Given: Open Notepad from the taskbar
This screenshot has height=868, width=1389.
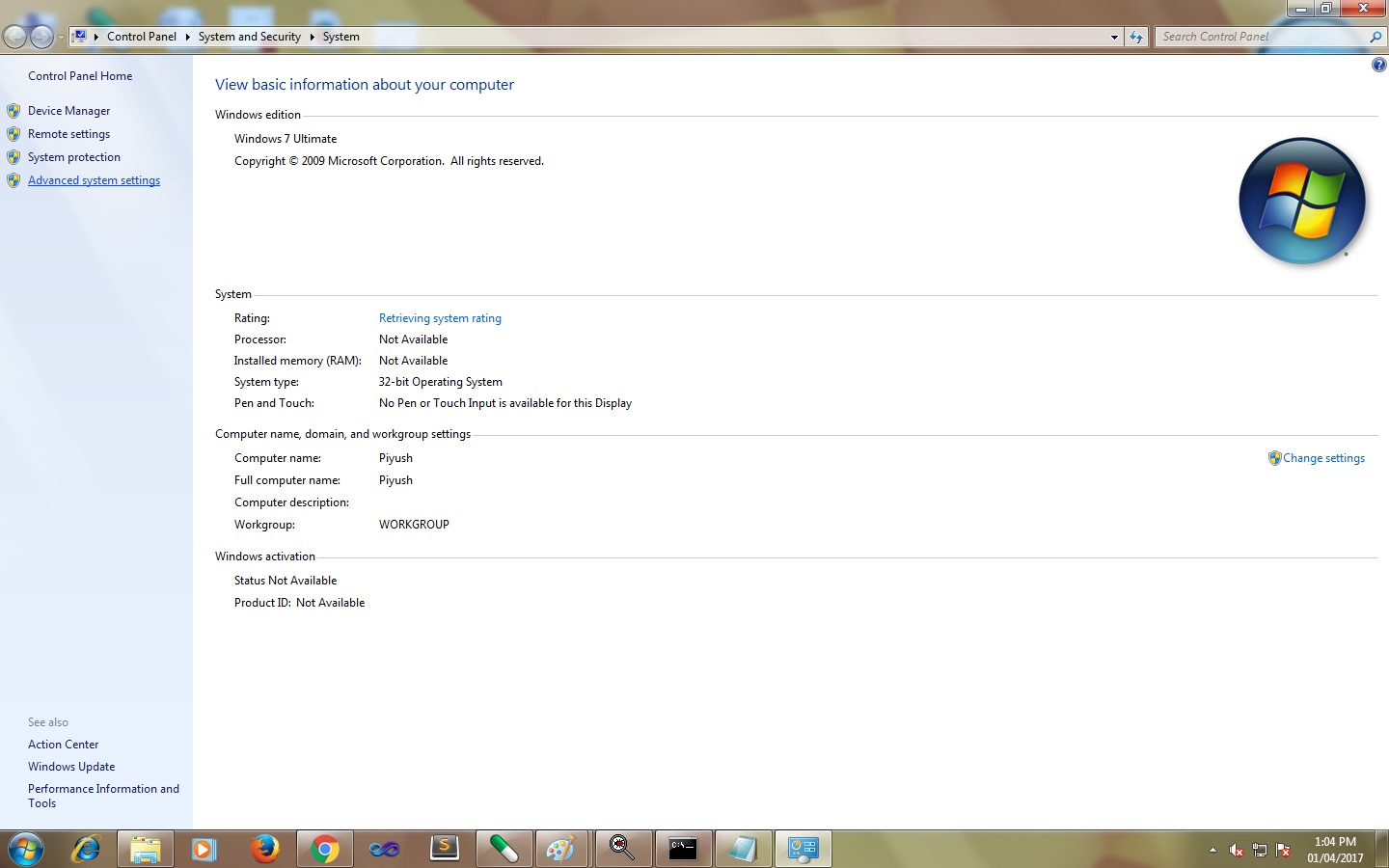Looking at the screenshot, I should tap(743, 850).
